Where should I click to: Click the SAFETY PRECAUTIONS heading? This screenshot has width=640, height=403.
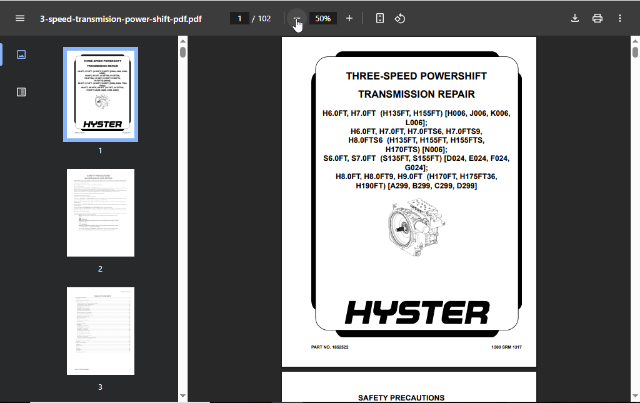401,398
